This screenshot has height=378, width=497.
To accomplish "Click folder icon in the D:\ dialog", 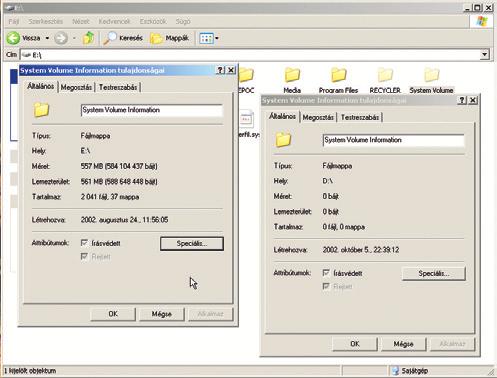I will (x=283, y=140).
